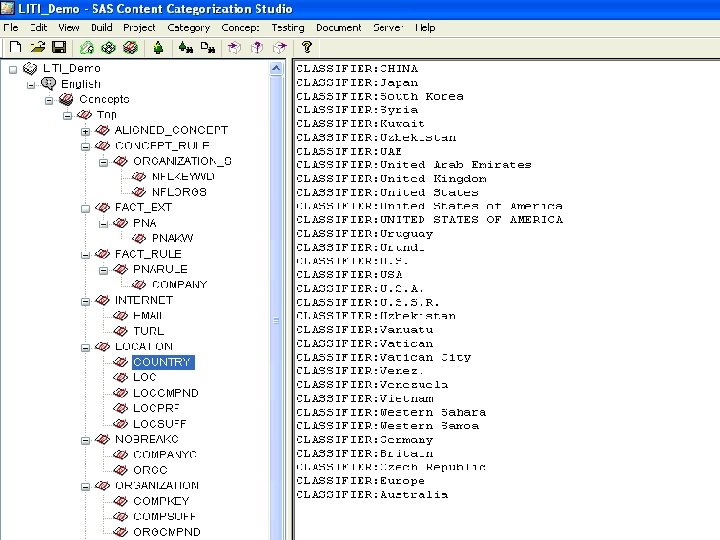Screen dimensions: 720x540
Task: Select the COUNTRY concept in tree
Action: pyautogui.click(x=163, y=362)
